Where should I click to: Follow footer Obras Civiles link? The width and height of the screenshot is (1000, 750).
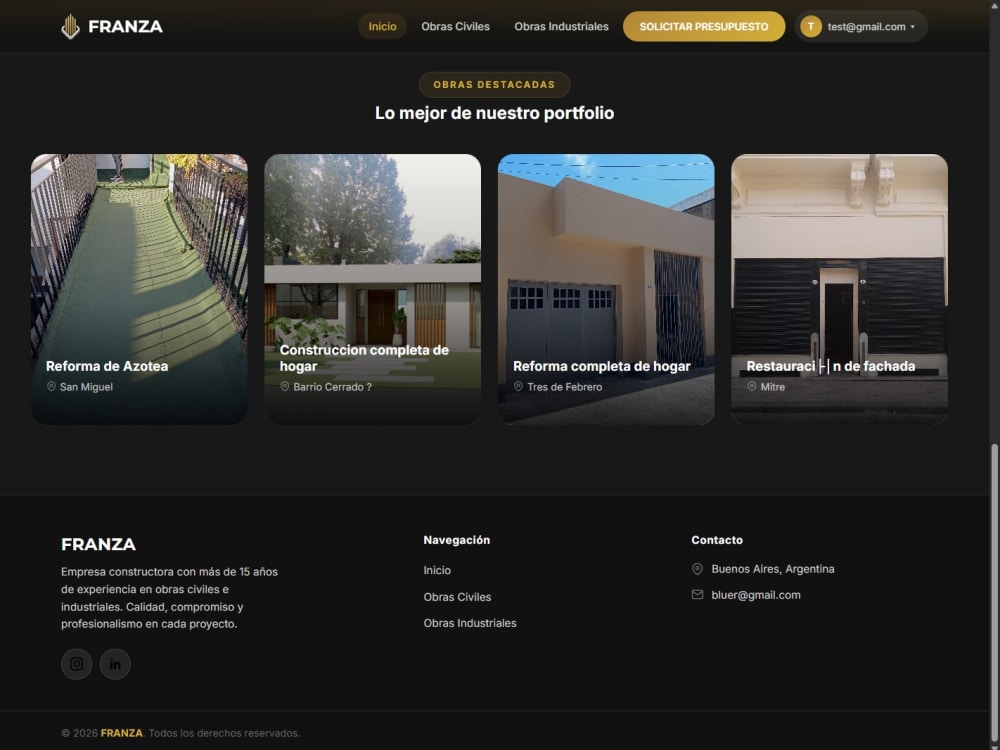457,597
